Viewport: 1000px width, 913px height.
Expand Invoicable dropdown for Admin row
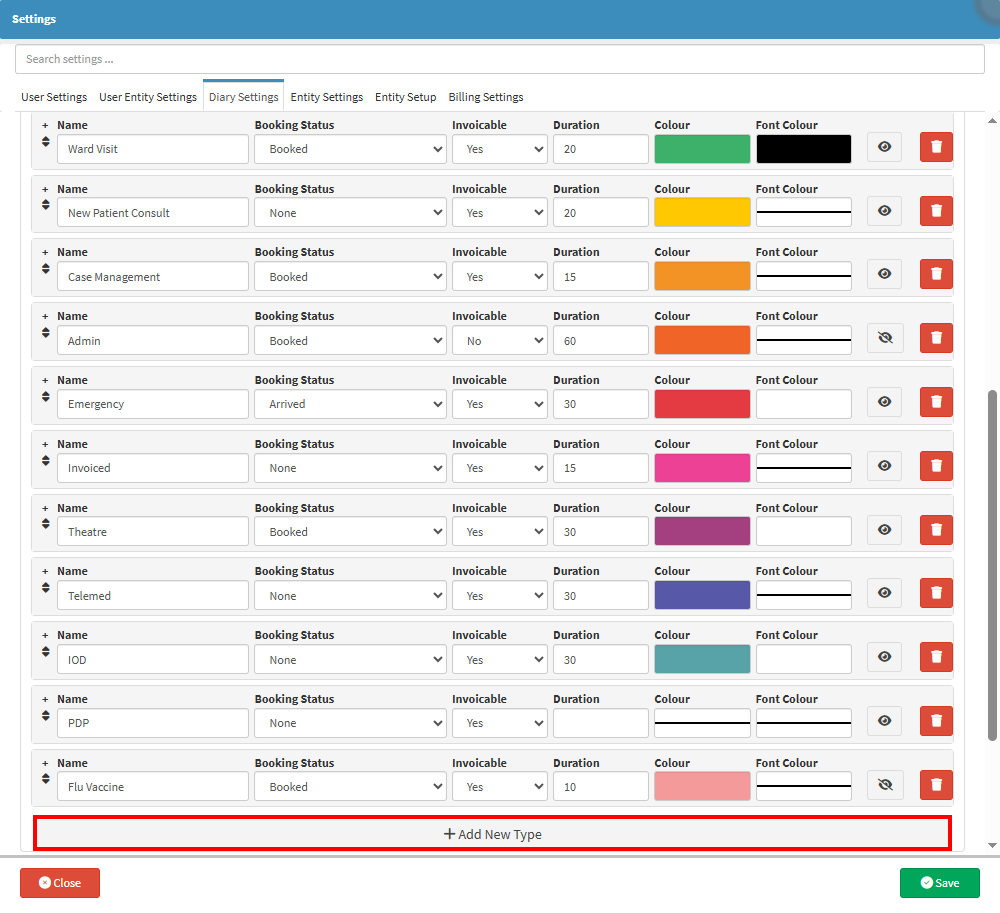point(499,341)
